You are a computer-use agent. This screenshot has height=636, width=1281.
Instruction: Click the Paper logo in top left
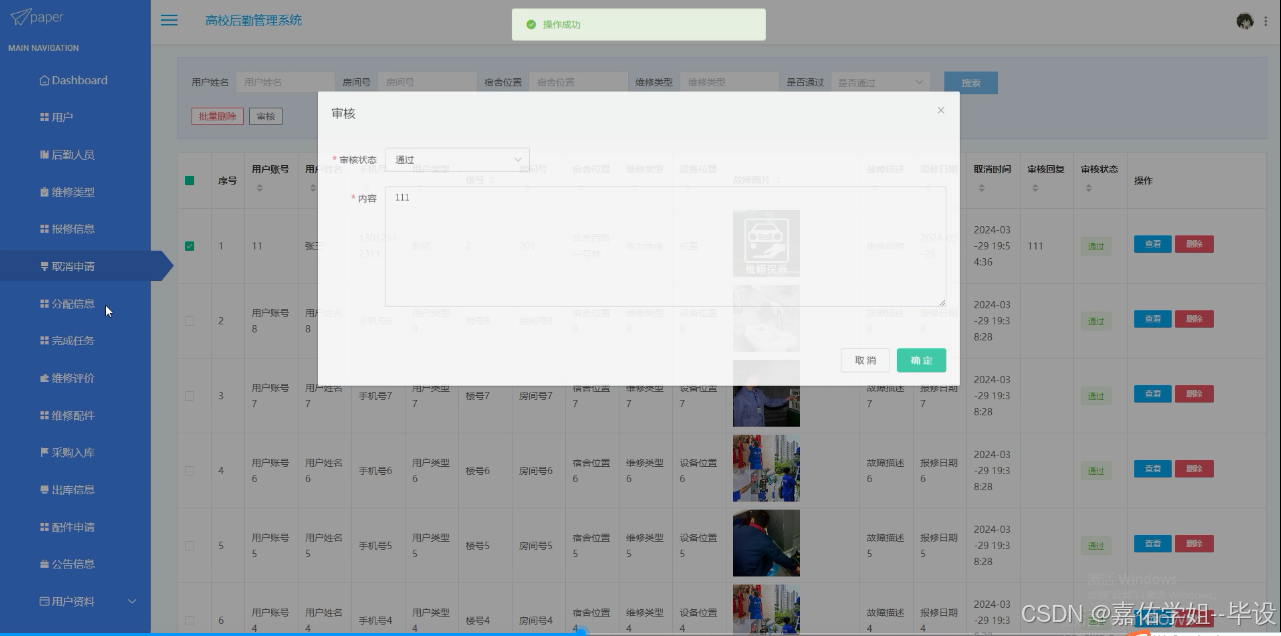tap(37, 16)
